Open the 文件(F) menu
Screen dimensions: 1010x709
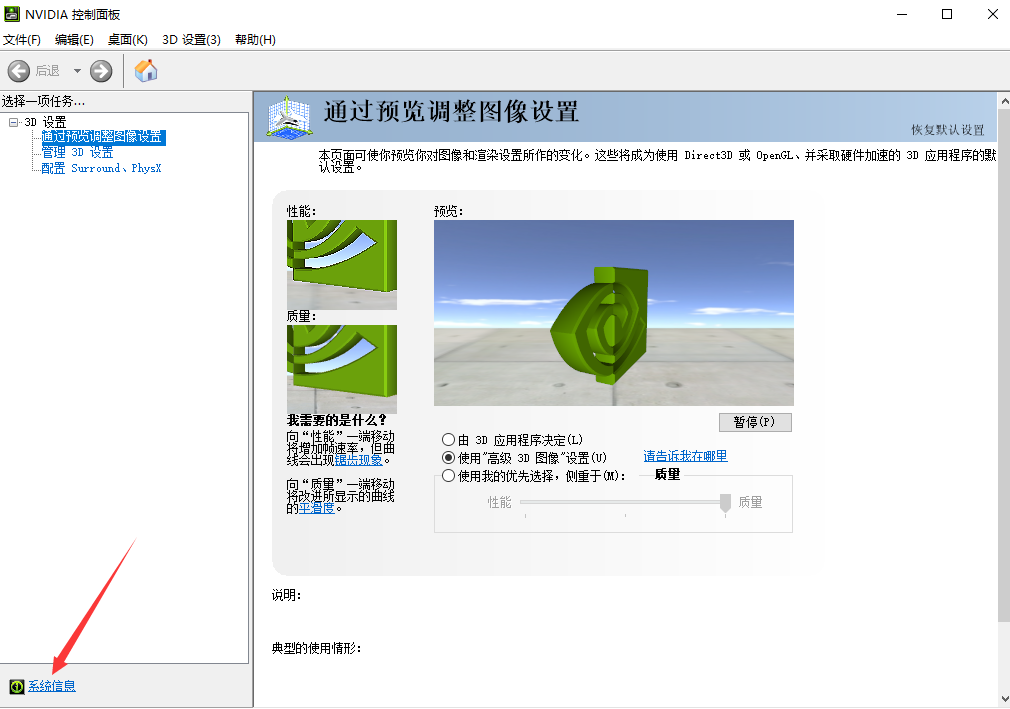22,40
